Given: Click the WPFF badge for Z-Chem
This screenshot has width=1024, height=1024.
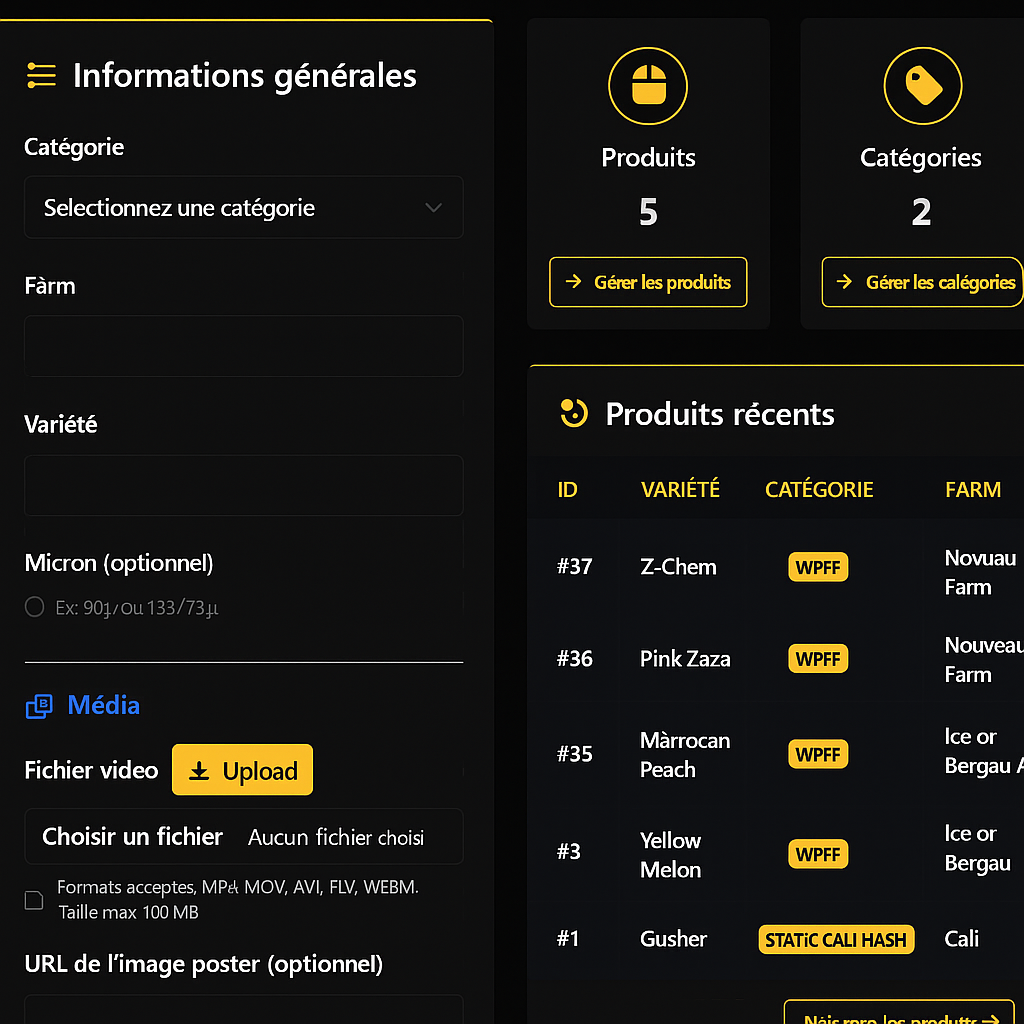Looking at the screenshot, I should click(x=818, y=567).
